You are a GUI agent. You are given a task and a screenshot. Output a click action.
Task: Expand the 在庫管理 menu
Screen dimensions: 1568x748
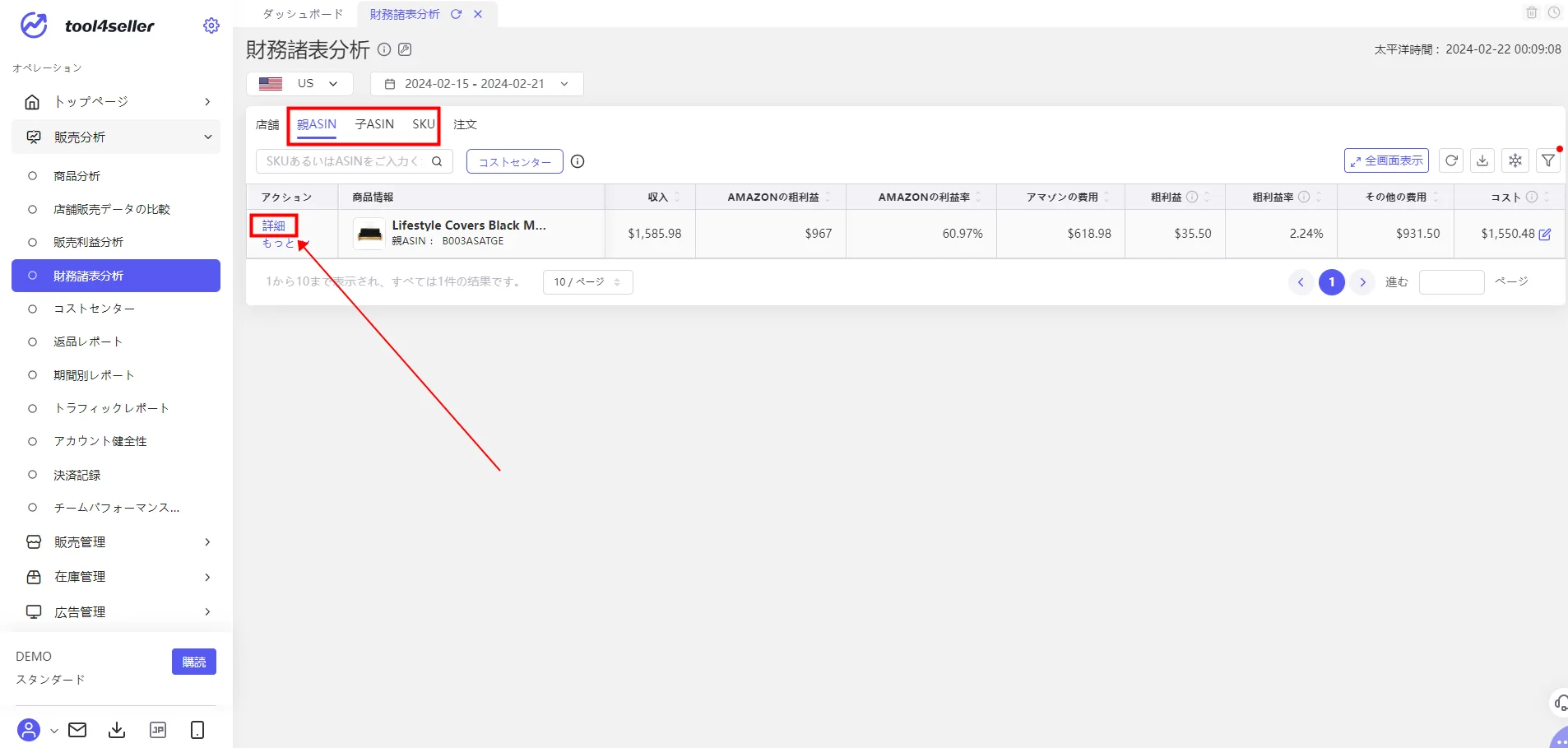tap(116, 577)
